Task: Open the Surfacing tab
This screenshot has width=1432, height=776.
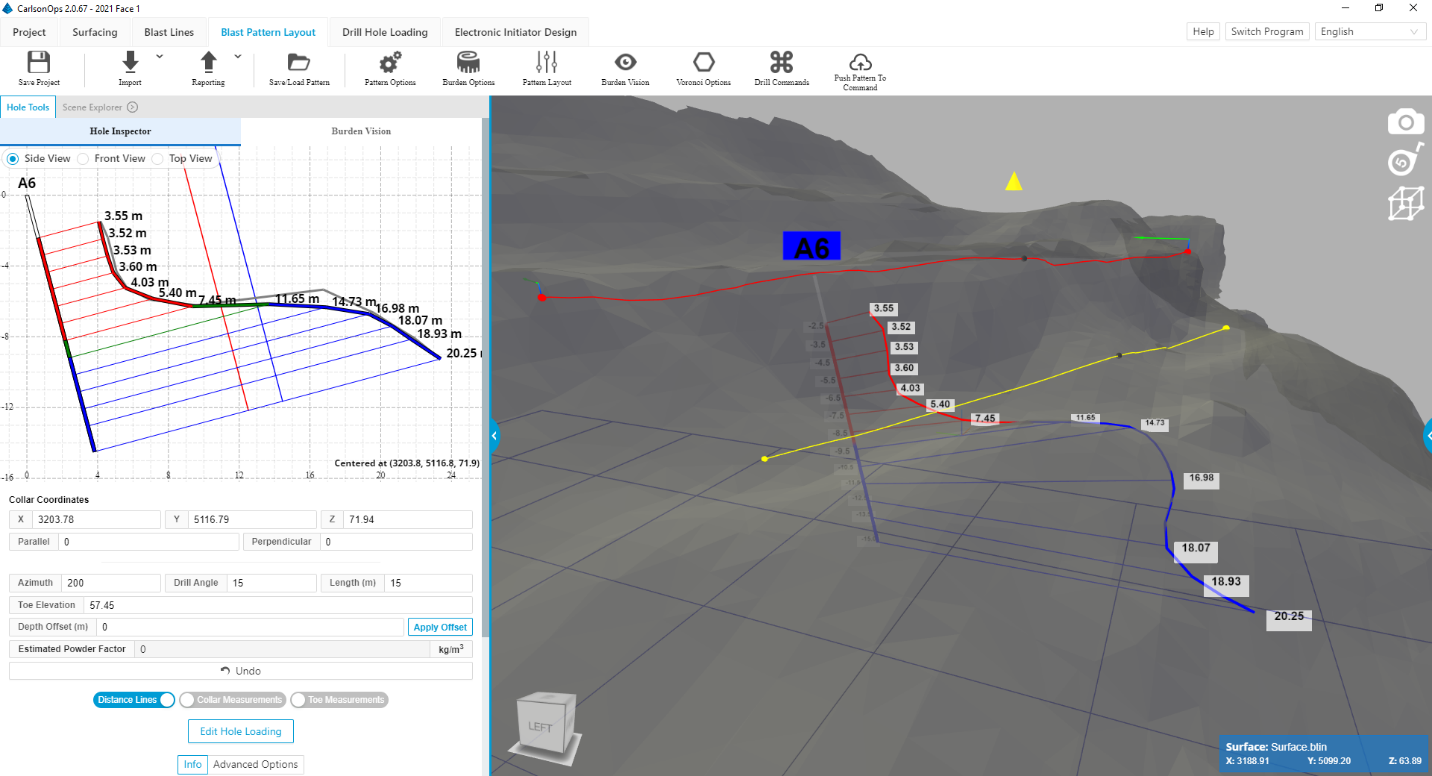Action: 95,32
